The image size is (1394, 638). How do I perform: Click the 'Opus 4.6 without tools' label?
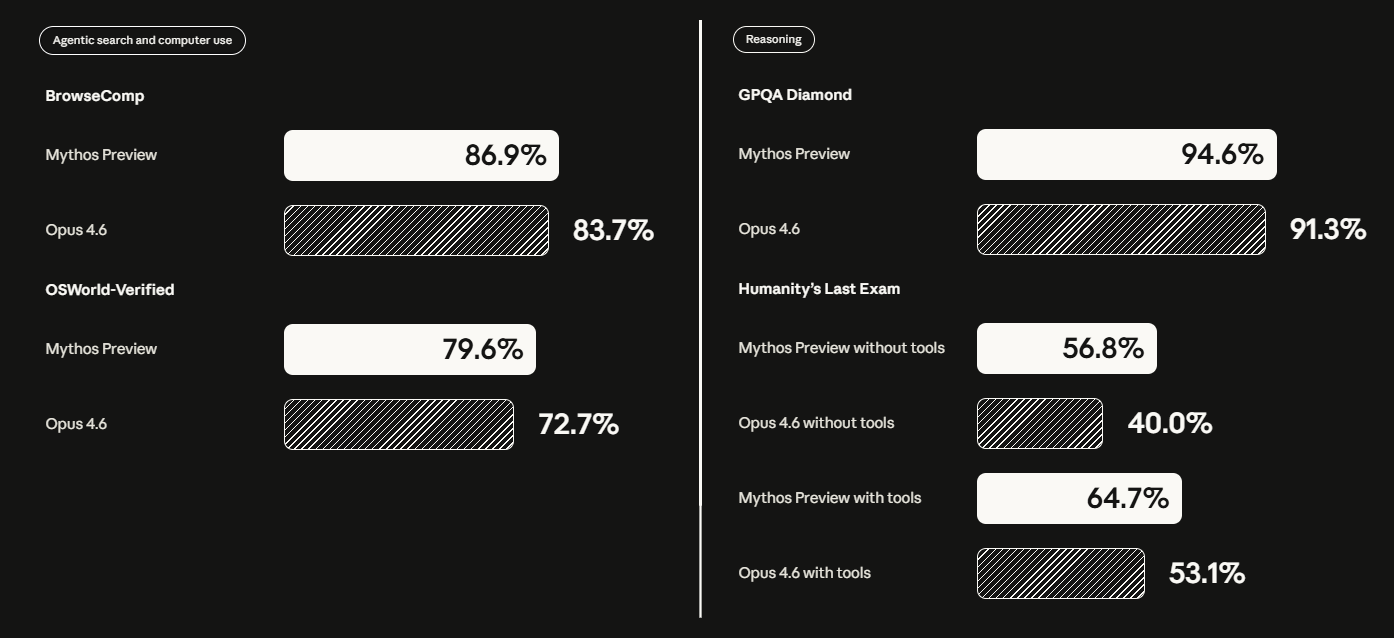click(816, 423)
